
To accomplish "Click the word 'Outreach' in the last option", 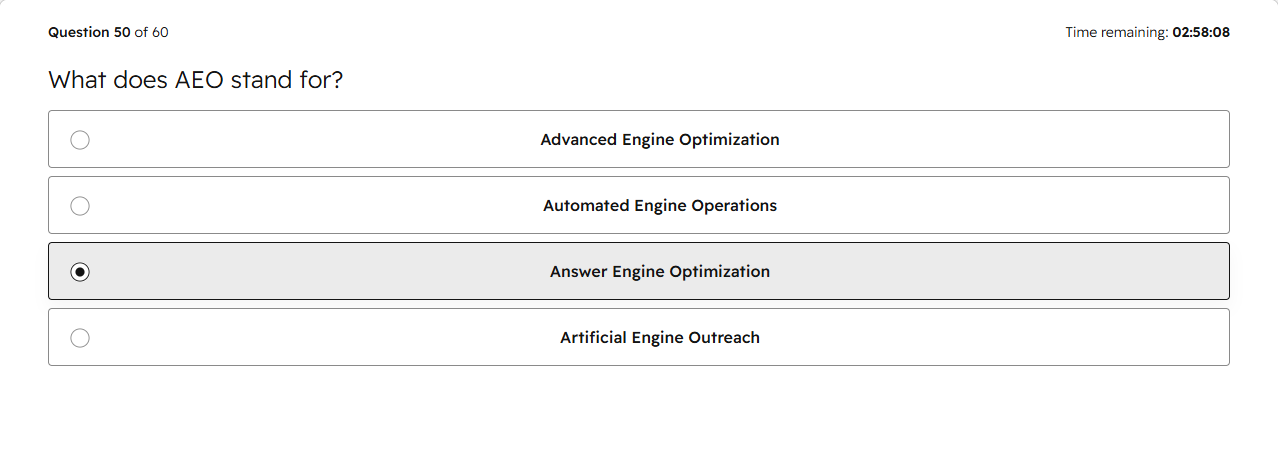I will point(724,338).
